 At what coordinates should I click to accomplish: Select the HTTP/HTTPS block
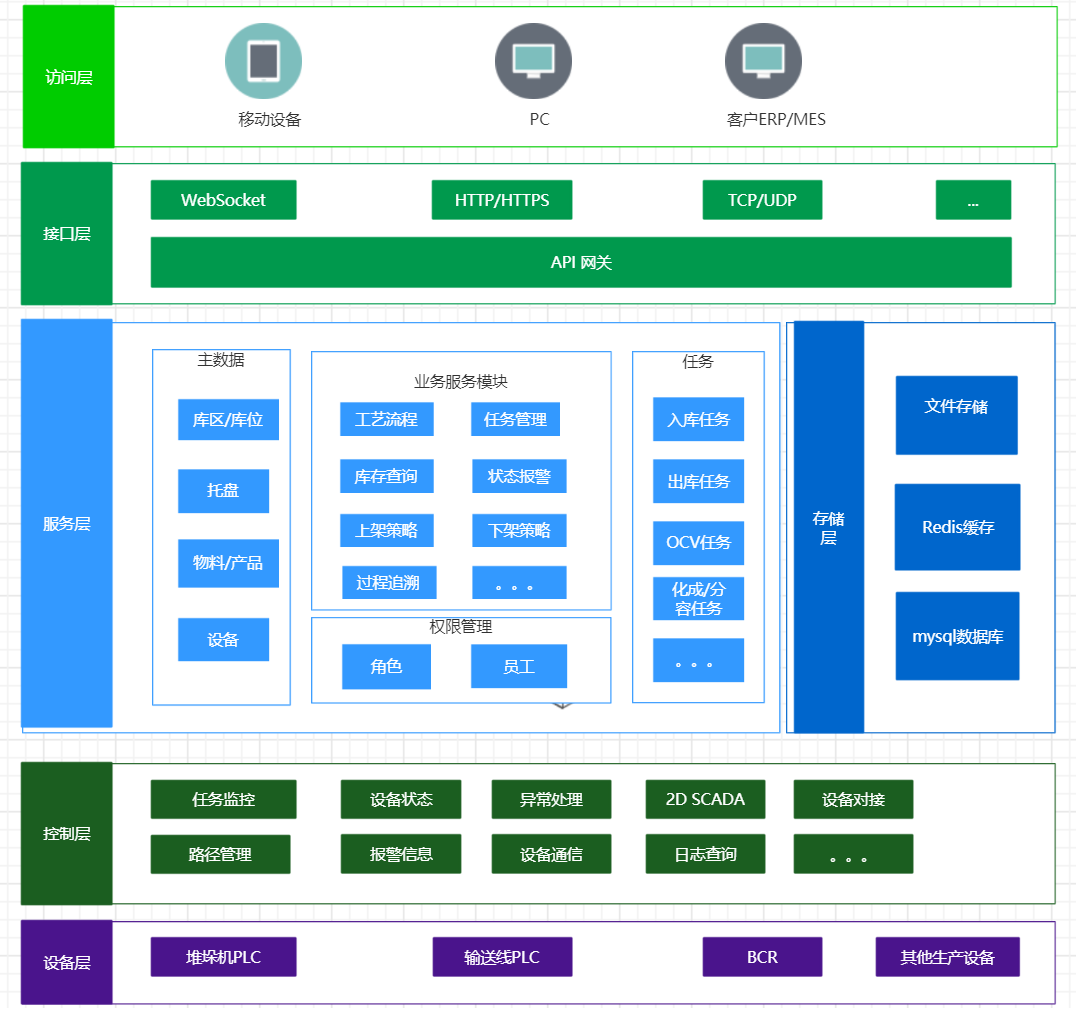[x=502, y=200]
